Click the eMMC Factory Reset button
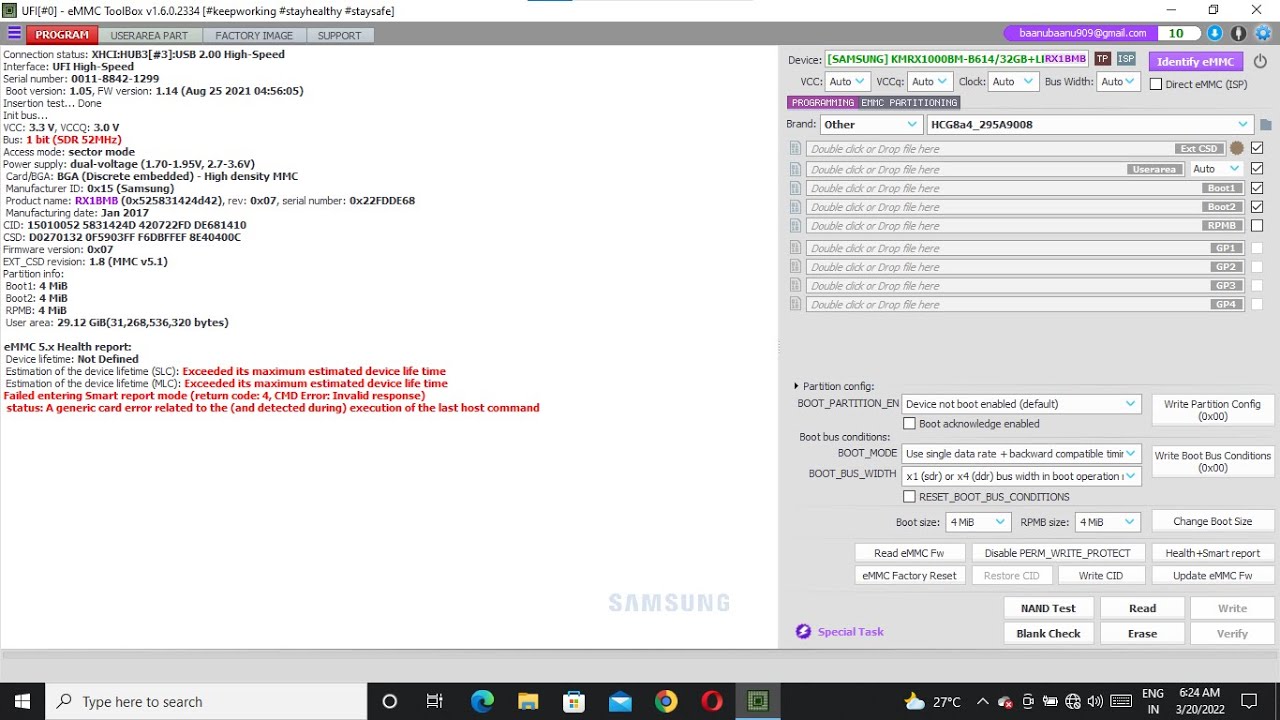This screenshot has height=720, width=1280. pyautogui.click(x=909, y=575)
